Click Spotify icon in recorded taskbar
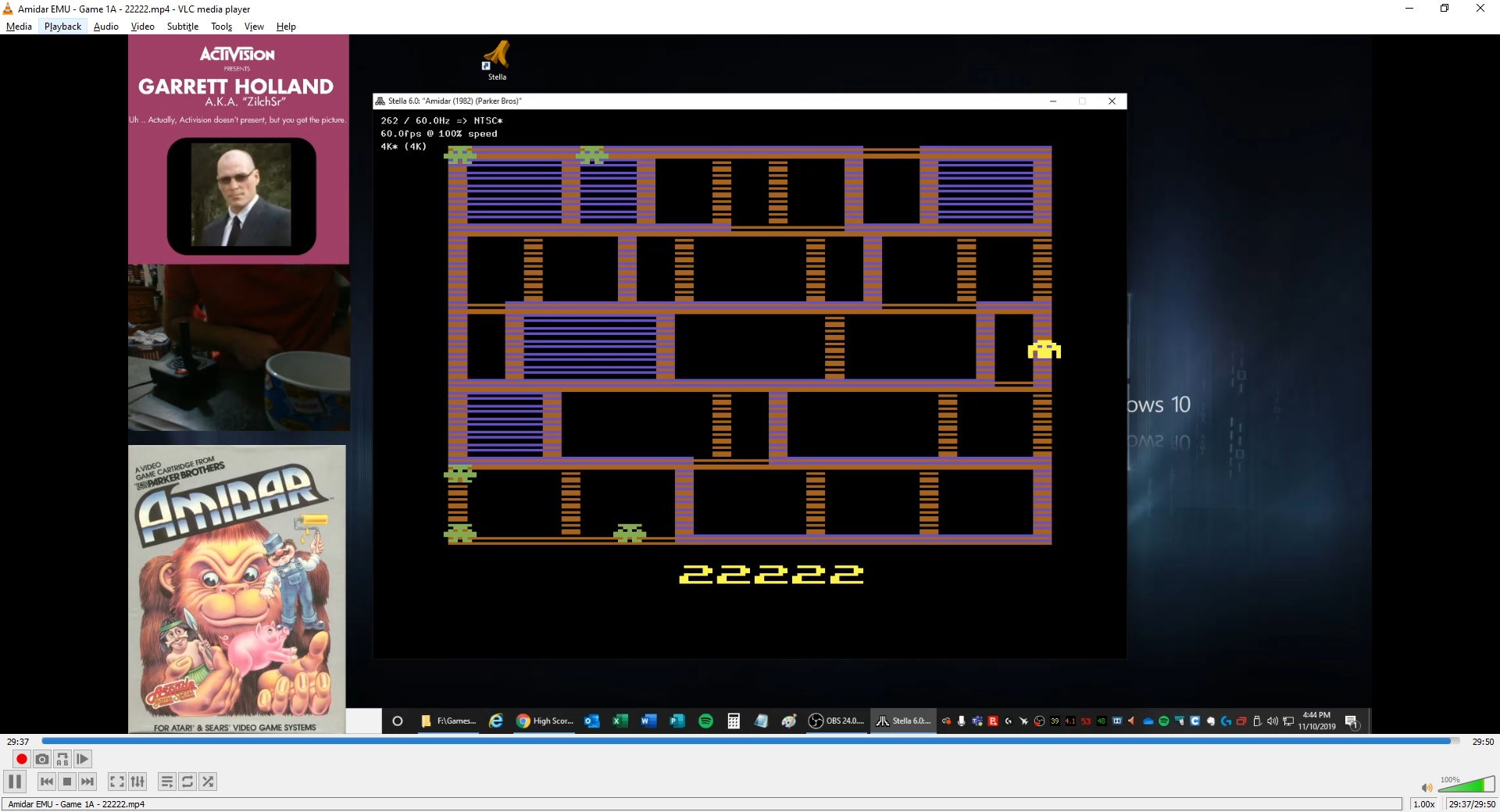1500x812 pixels. [705, 721]
